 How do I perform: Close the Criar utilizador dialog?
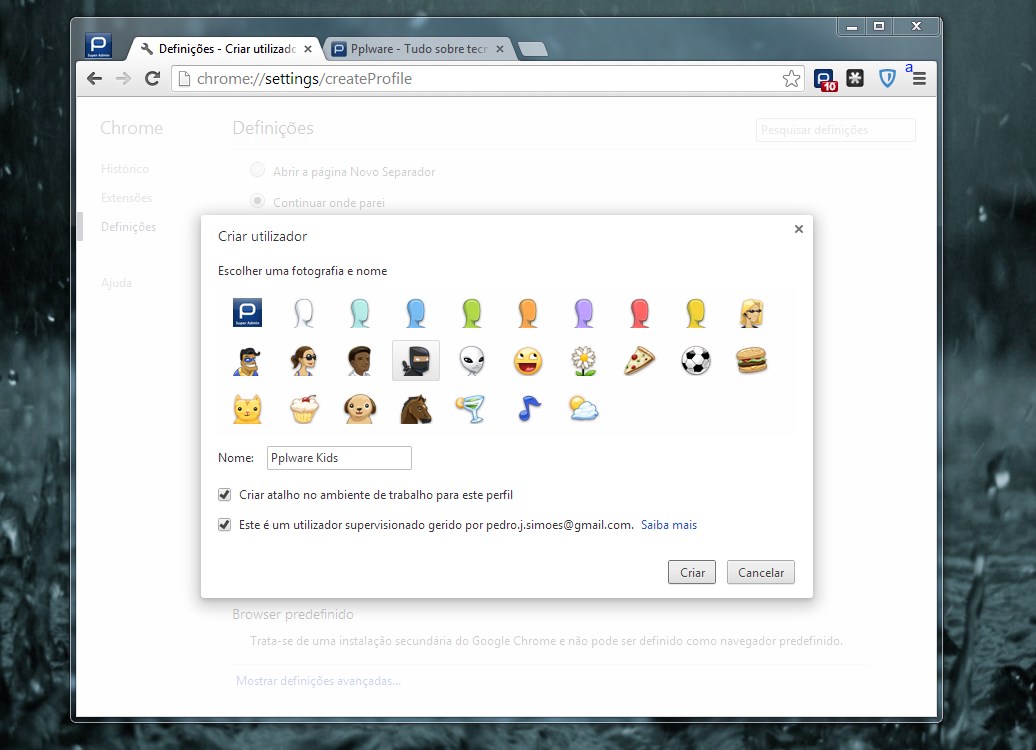798,229
